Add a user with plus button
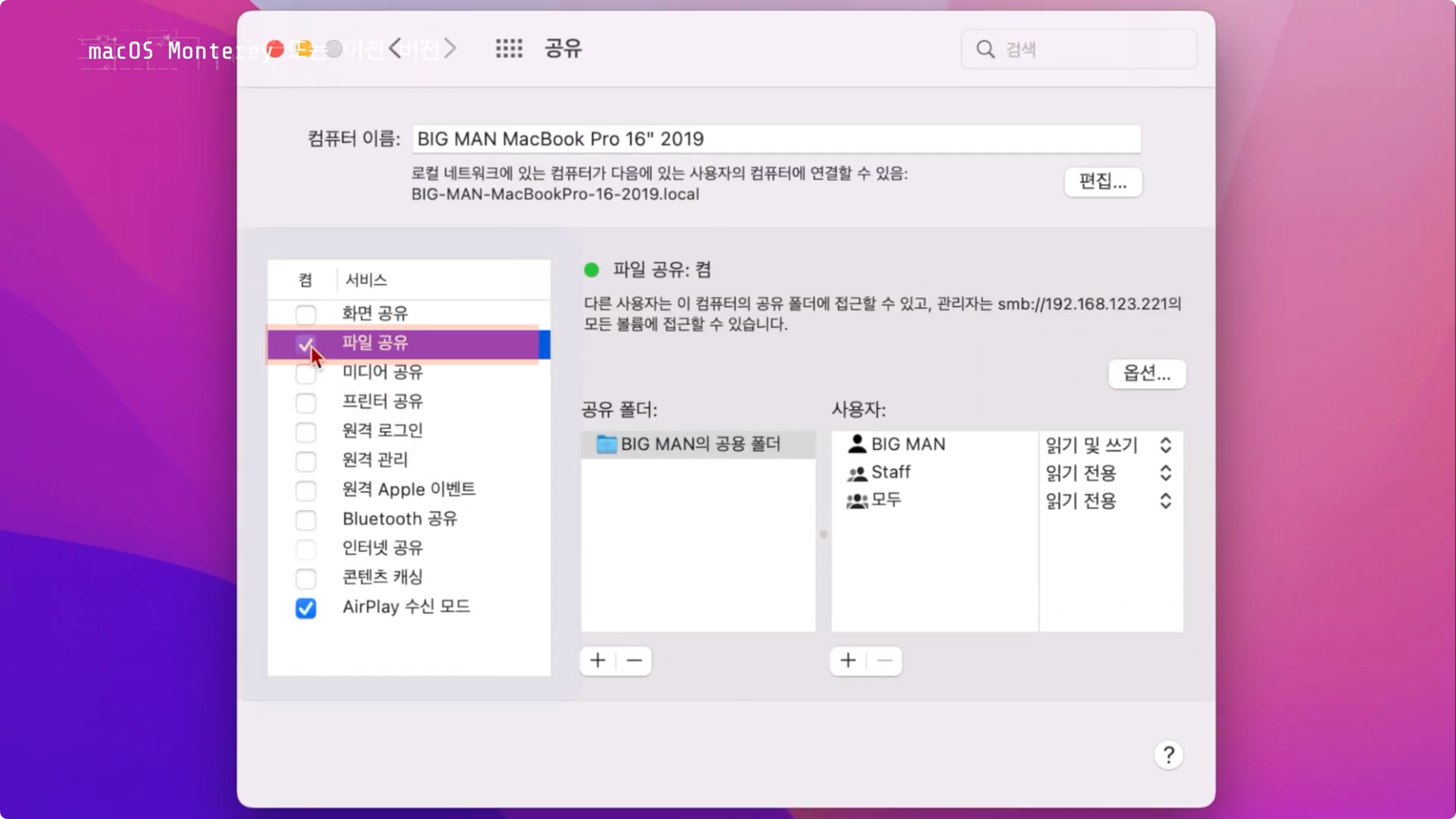 point(848,660)
